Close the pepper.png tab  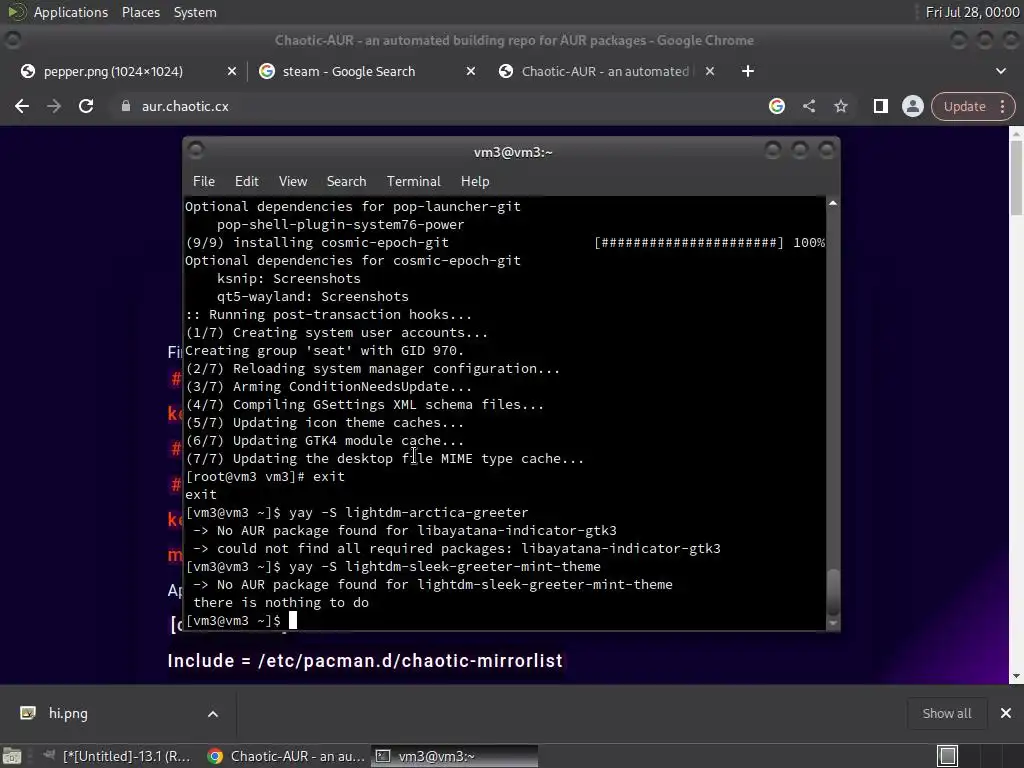pos(231,71)
